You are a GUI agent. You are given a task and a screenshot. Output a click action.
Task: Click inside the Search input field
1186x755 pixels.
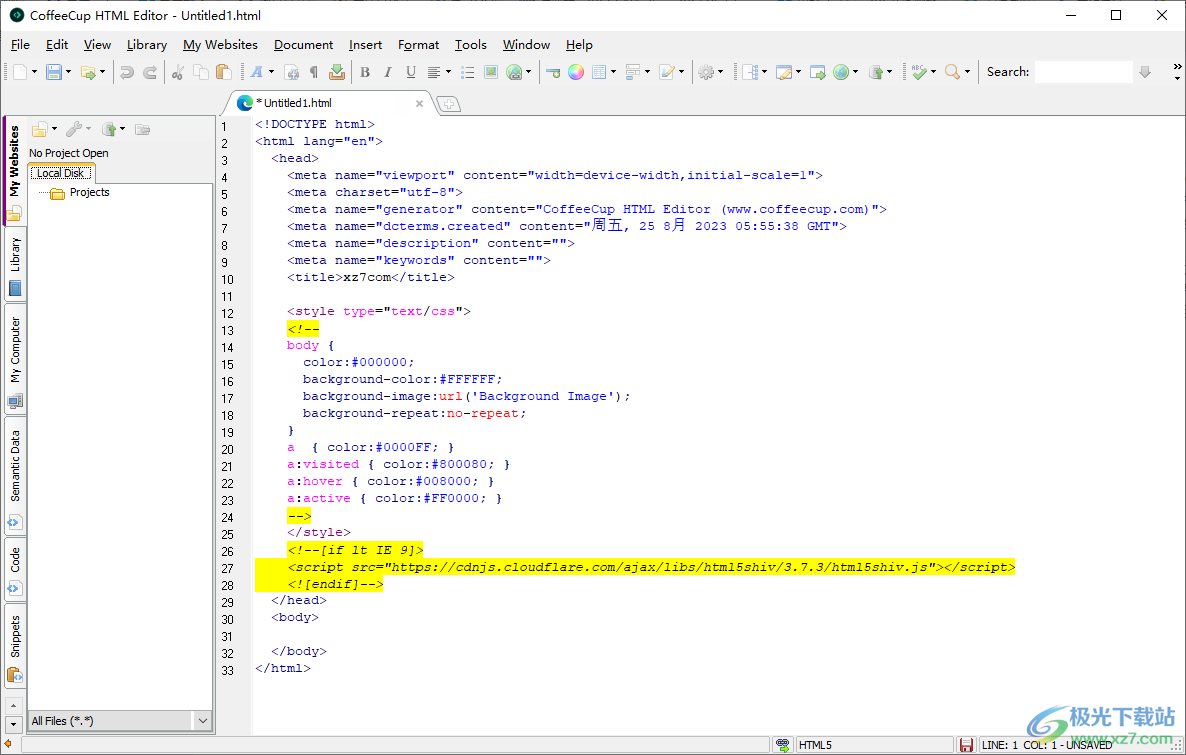point(1083,72)
